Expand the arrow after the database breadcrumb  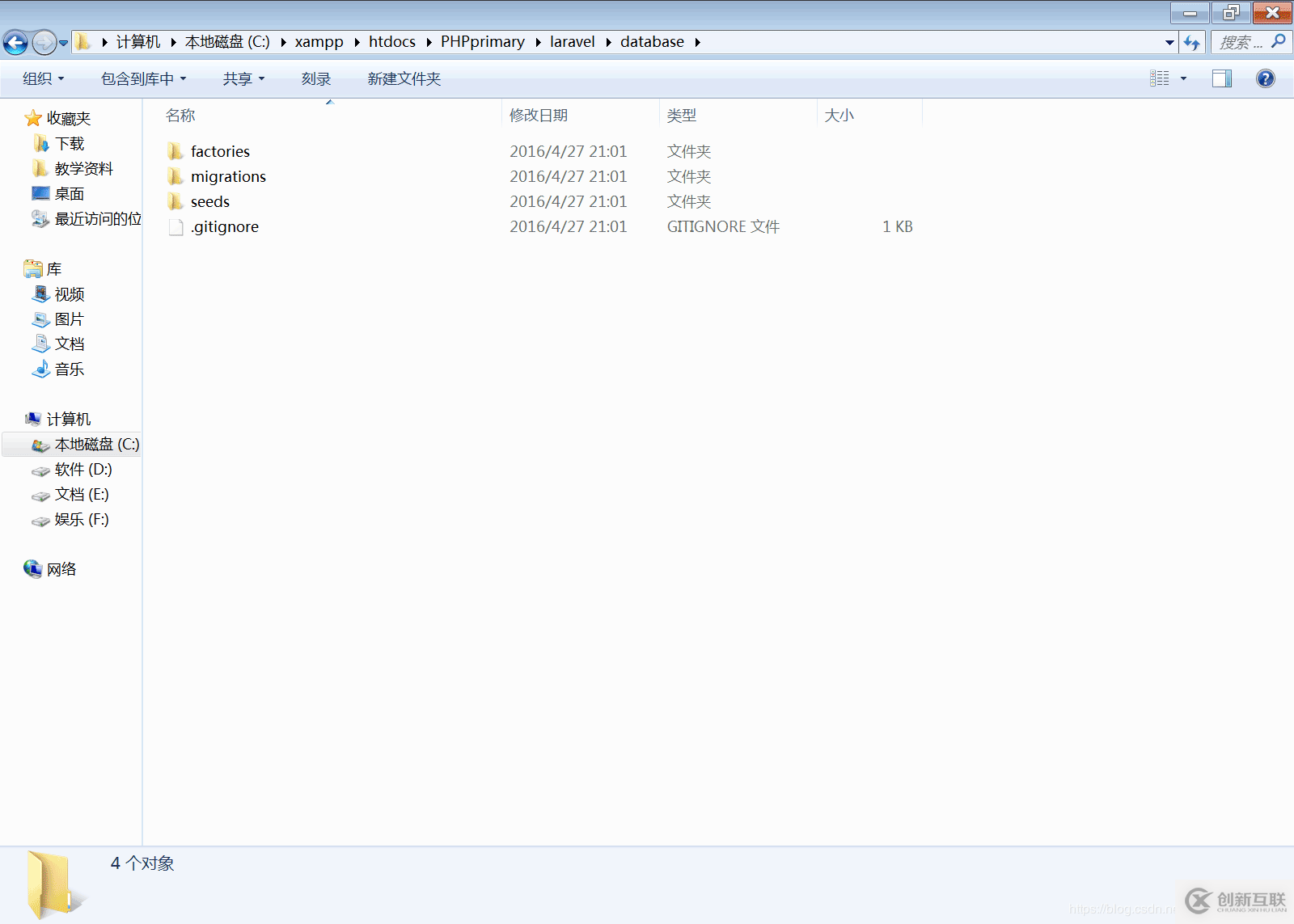click(697, 42)
